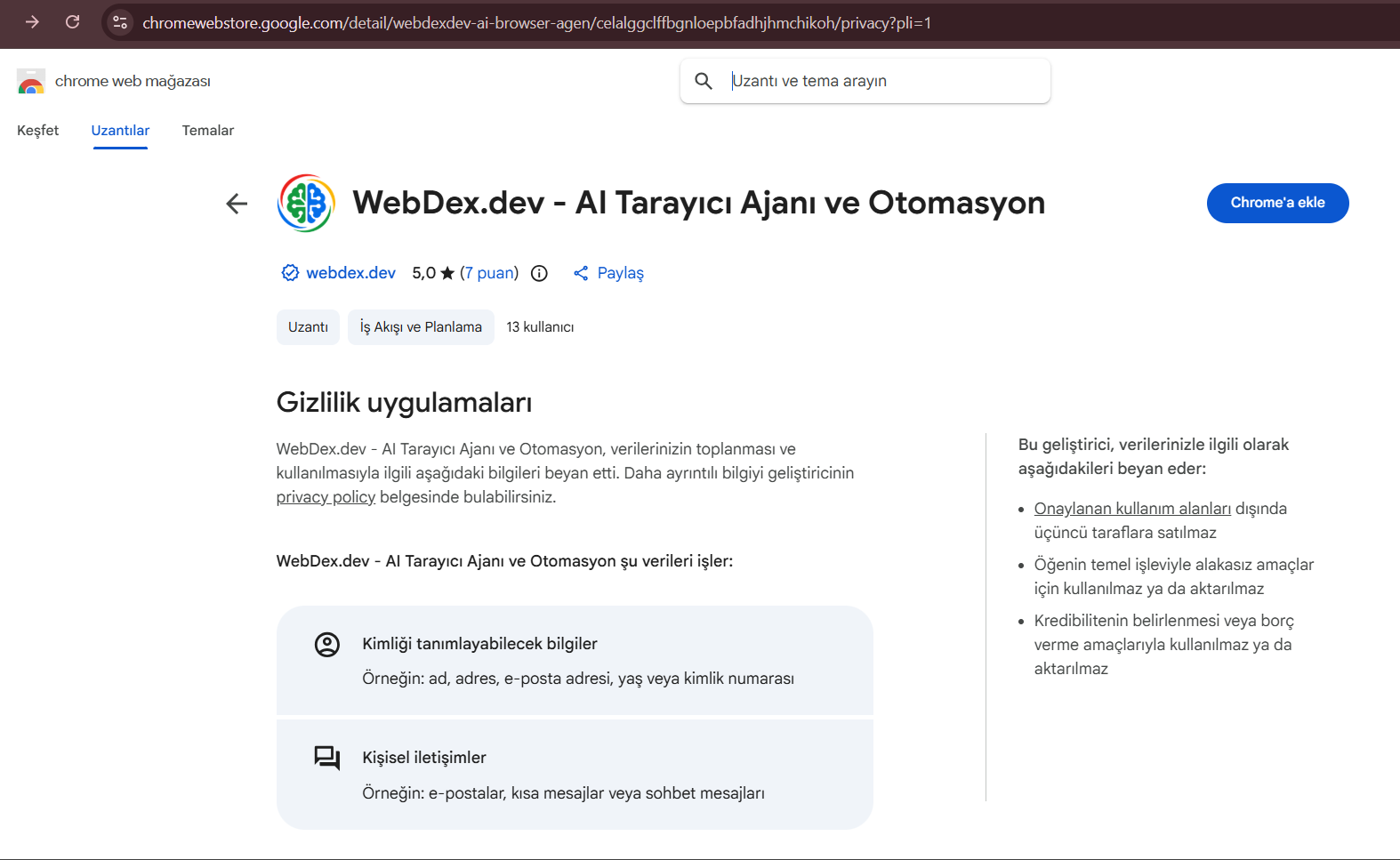
Task: Add extension with 'Chrome'a ekle' button
Action: pos(1278,203)
